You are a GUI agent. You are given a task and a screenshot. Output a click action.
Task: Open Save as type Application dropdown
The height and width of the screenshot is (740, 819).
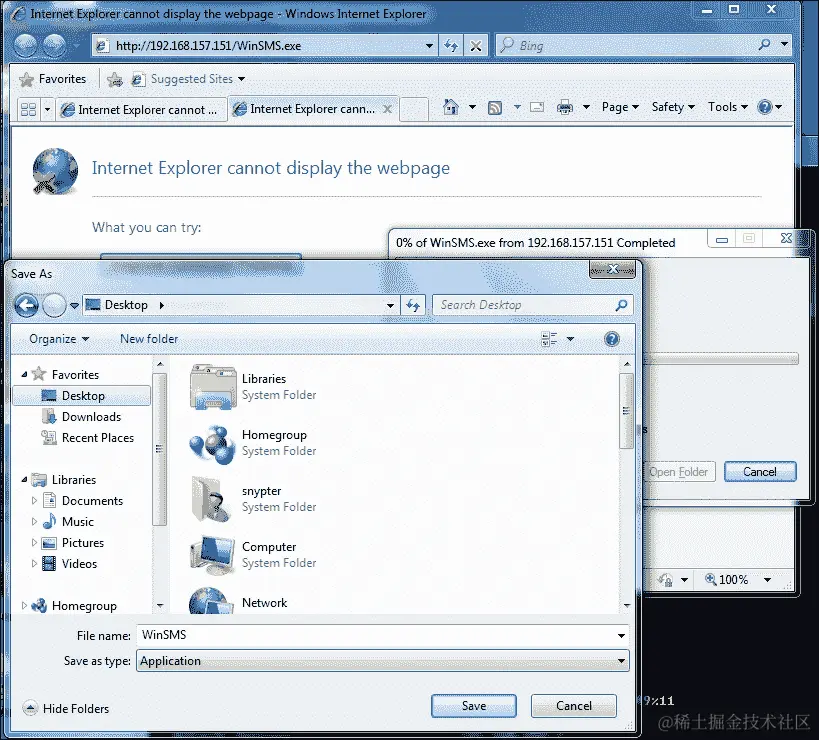(x=621, y=661)
